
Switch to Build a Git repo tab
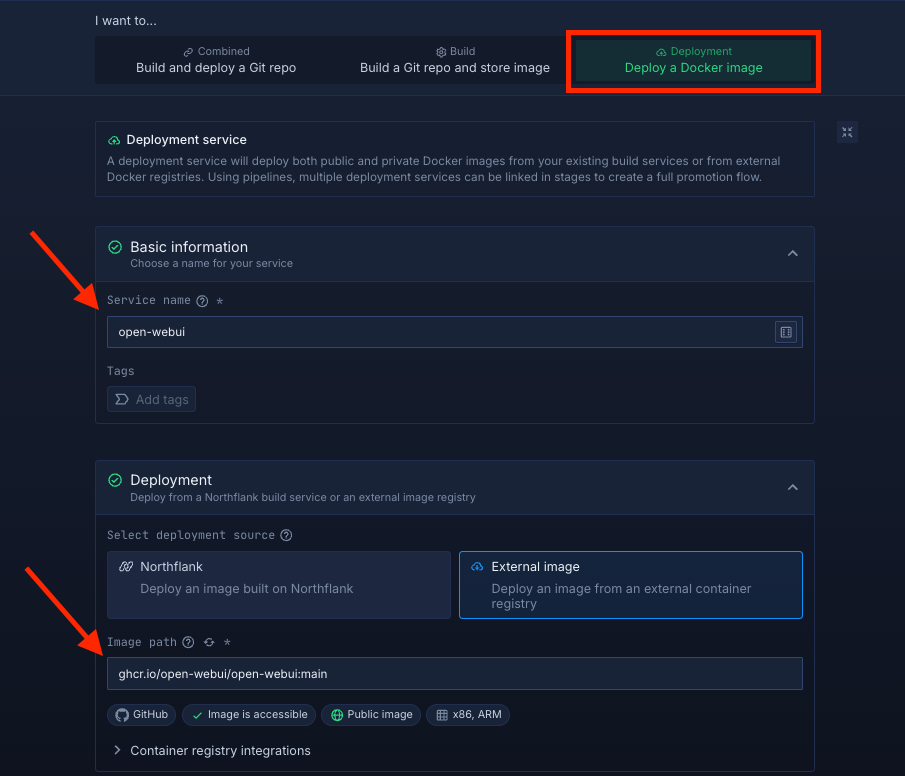pyautogui.click(x=455, y=60)
